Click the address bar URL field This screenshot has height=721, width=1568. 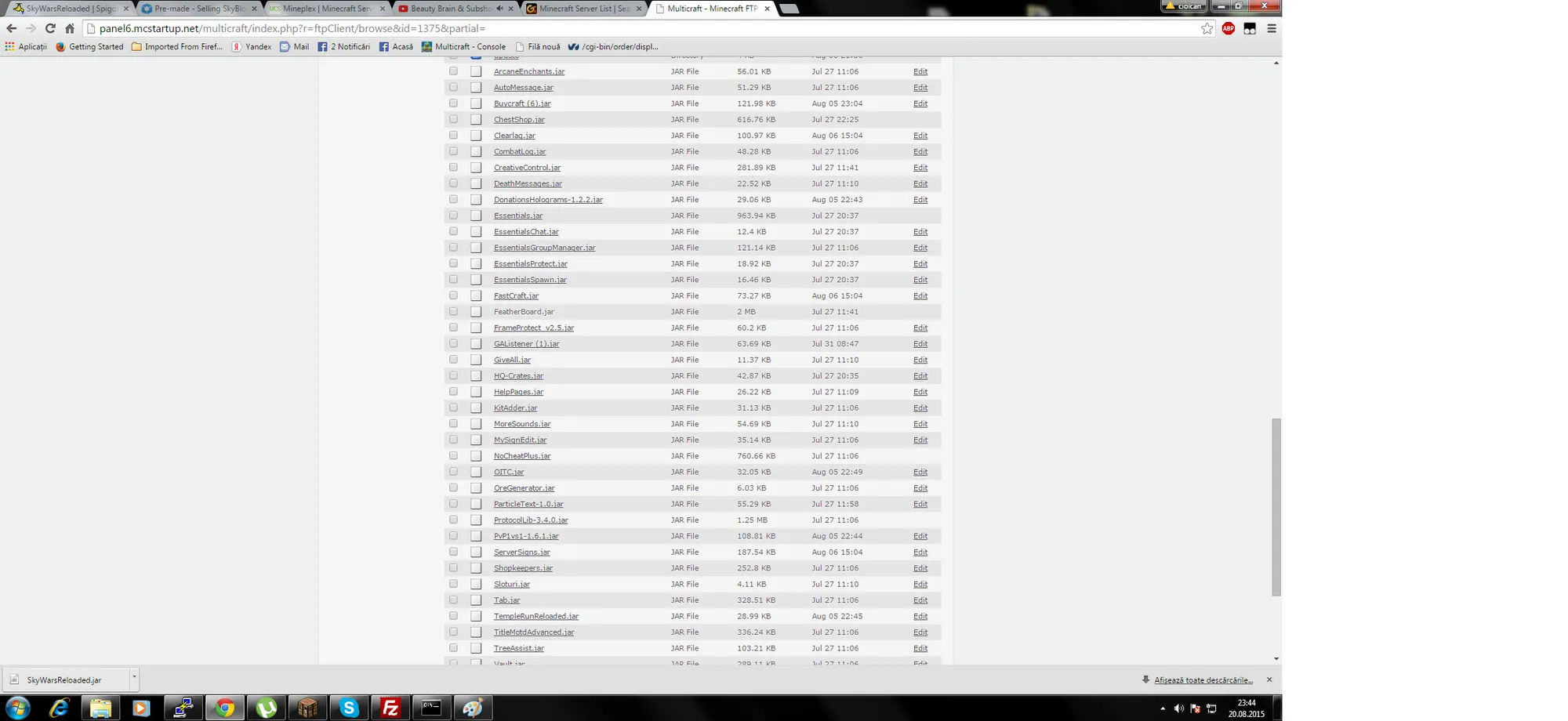pyautogui.click(x=627, y=28)
